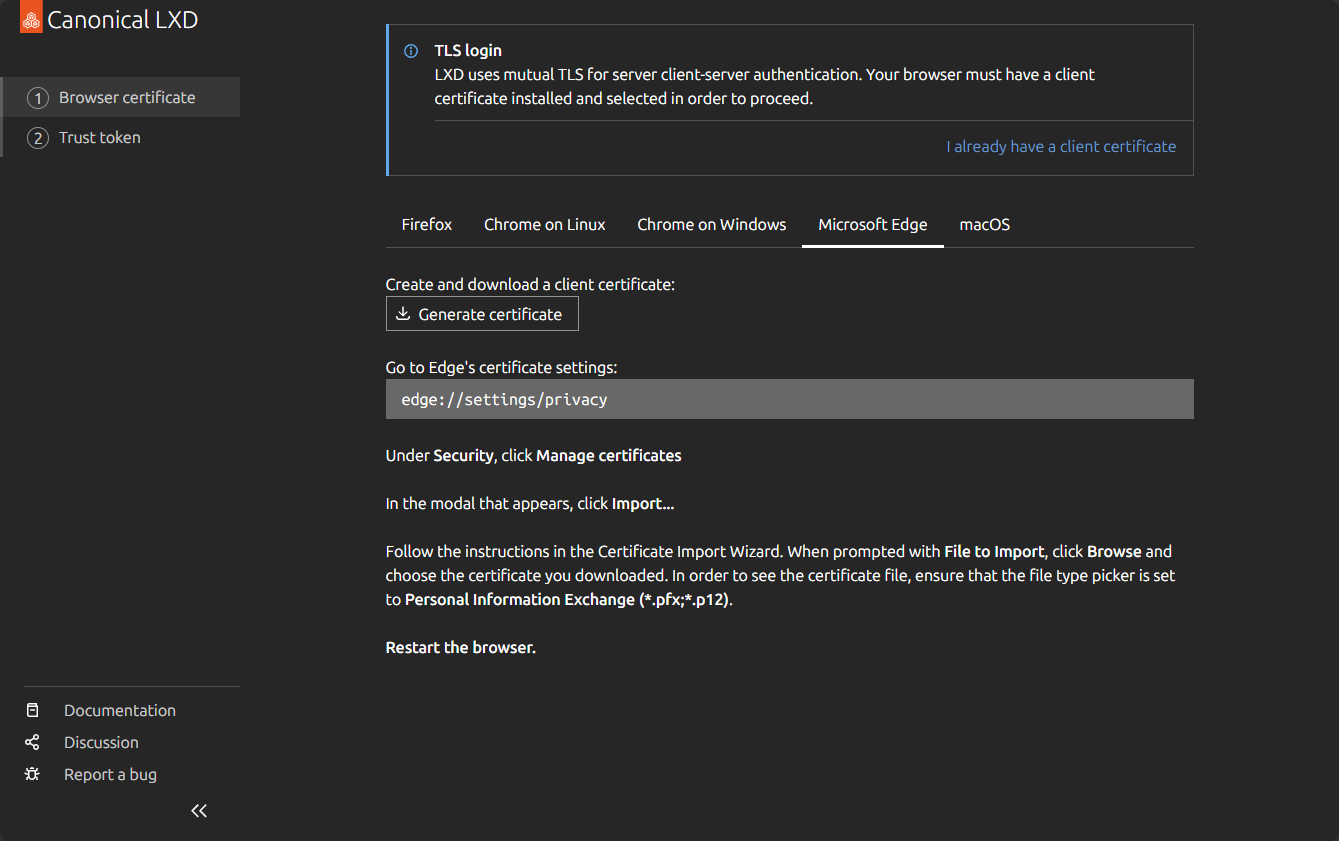Screen dimensions: 1339x841
Task: Click the Generate certificate button
Action: click(x=482, y=314)
